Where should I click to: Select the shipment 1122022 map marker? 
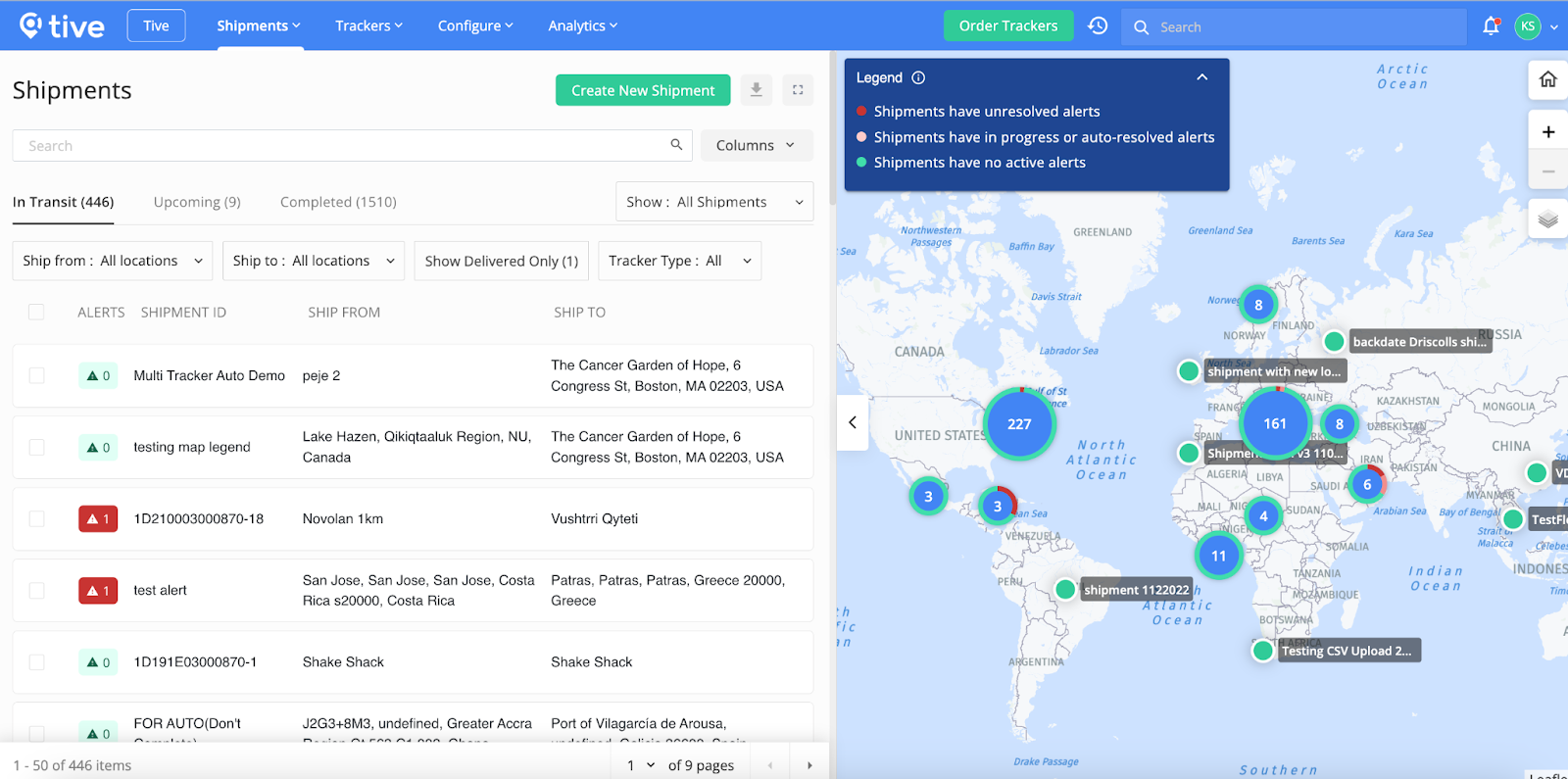(1065, 589)
